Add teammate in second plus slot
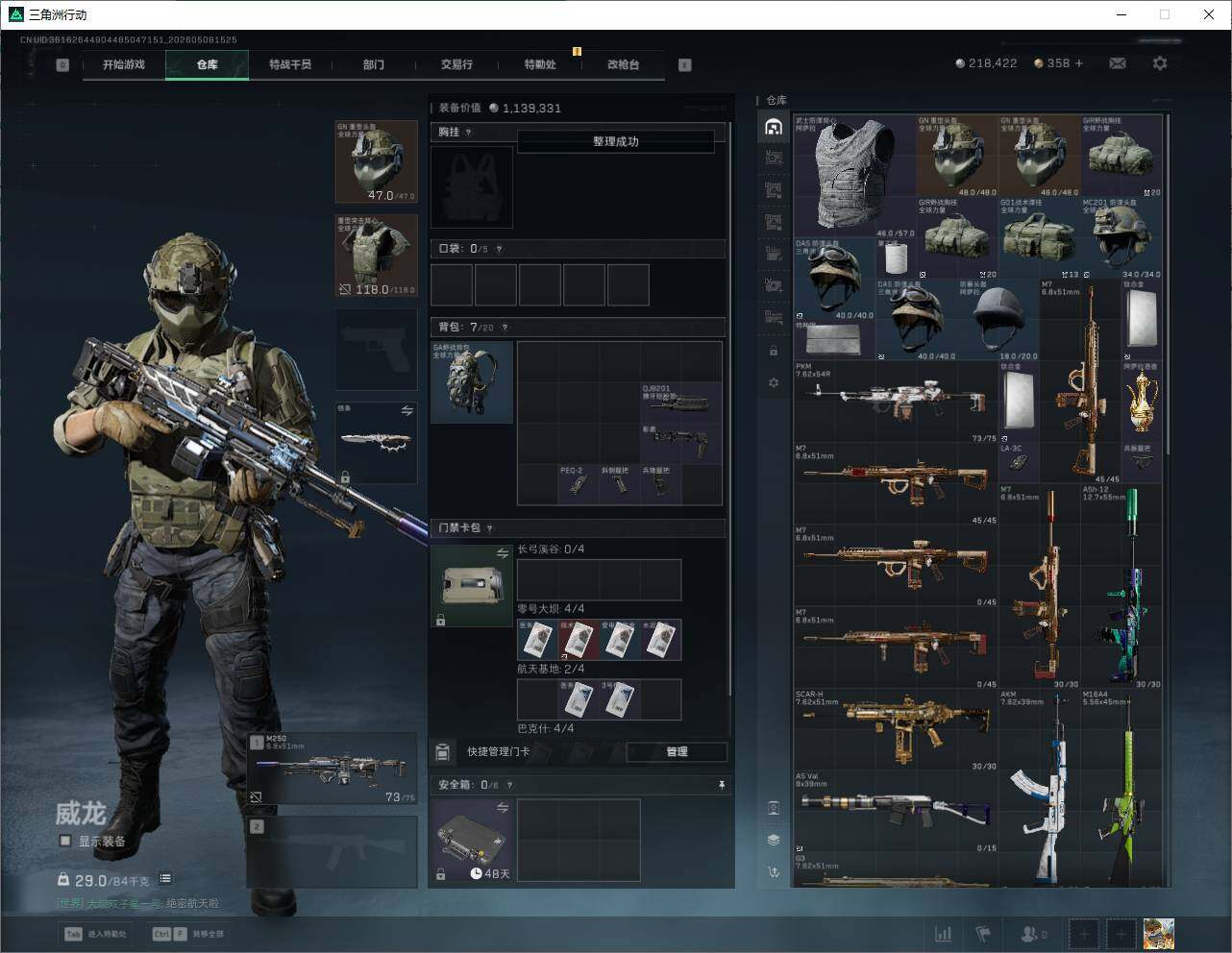This screenshot has width=1232, height=953. (1121, 933)
